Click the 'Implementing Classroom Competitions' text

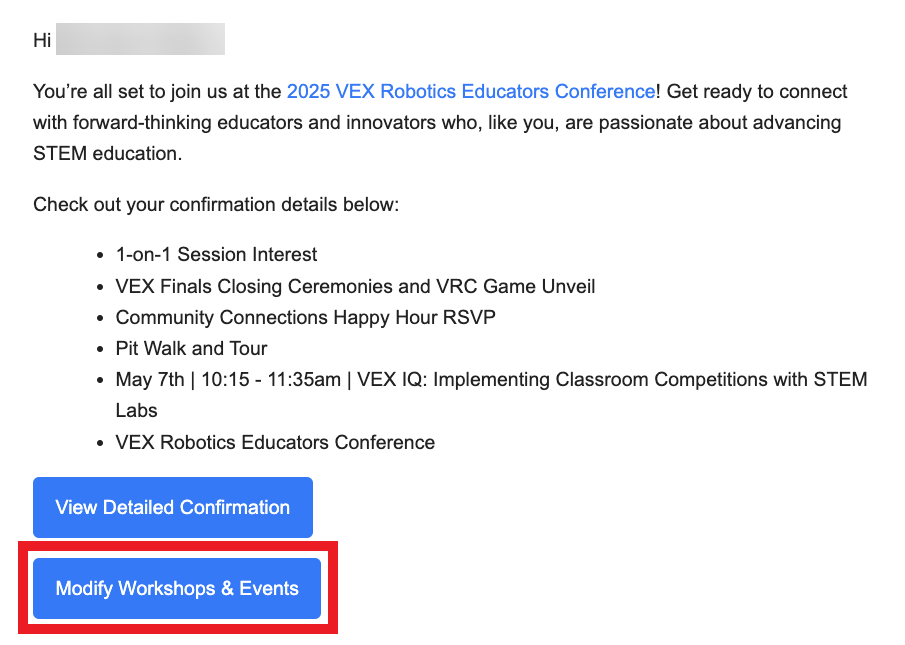point(607,380)
